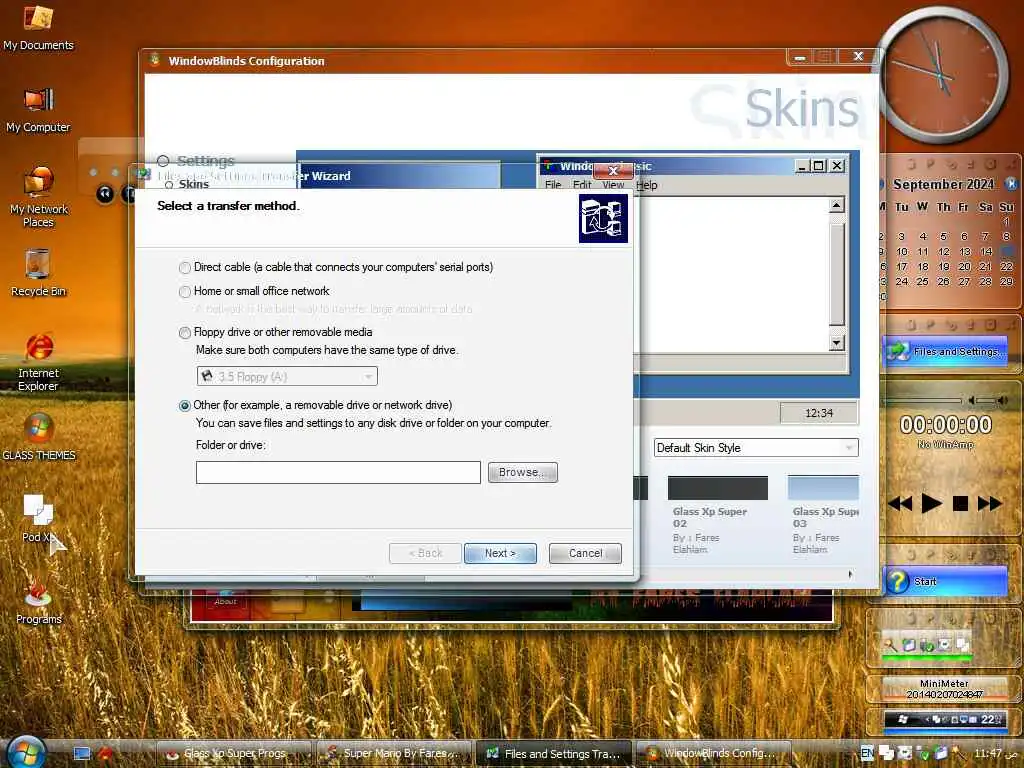
Task: Click the WinAmp widget fast-forward button
Action: [989, 503]
